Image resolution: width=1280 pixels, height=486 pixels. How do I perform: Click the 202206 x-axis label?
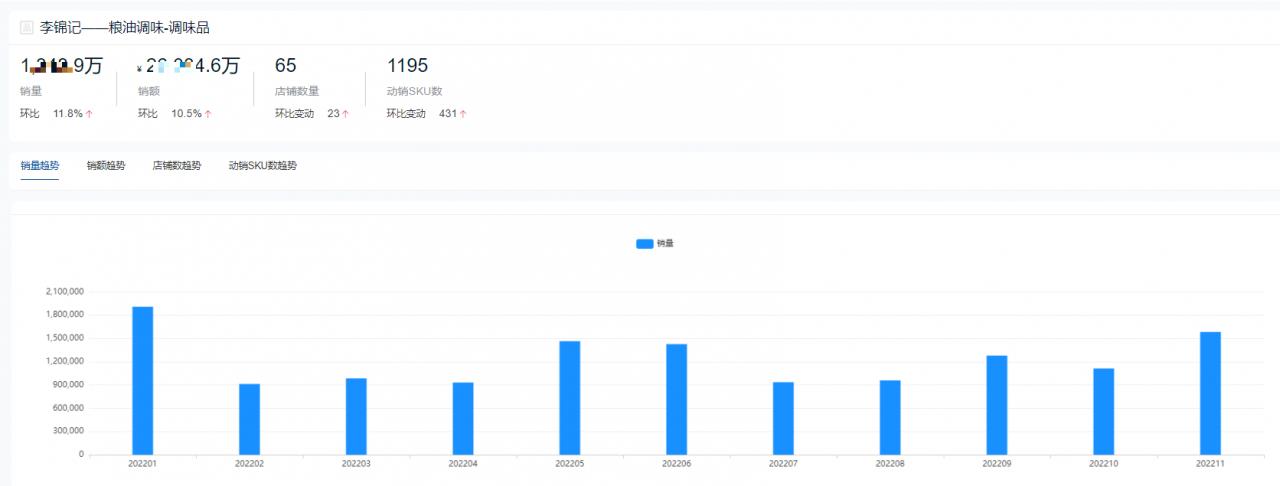tap(677, 464)
